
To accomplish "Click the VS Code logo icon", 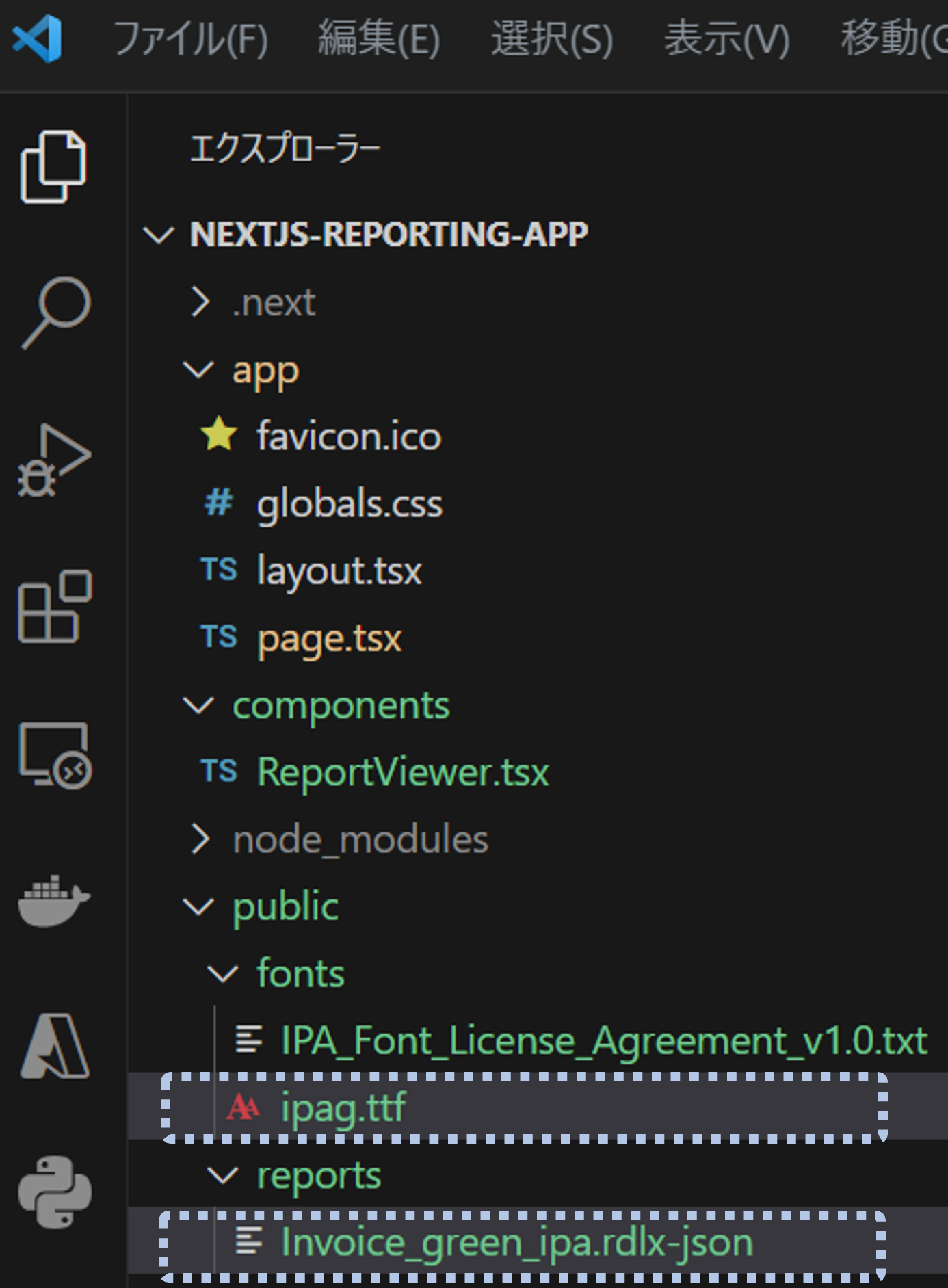I will pos(37,38).
